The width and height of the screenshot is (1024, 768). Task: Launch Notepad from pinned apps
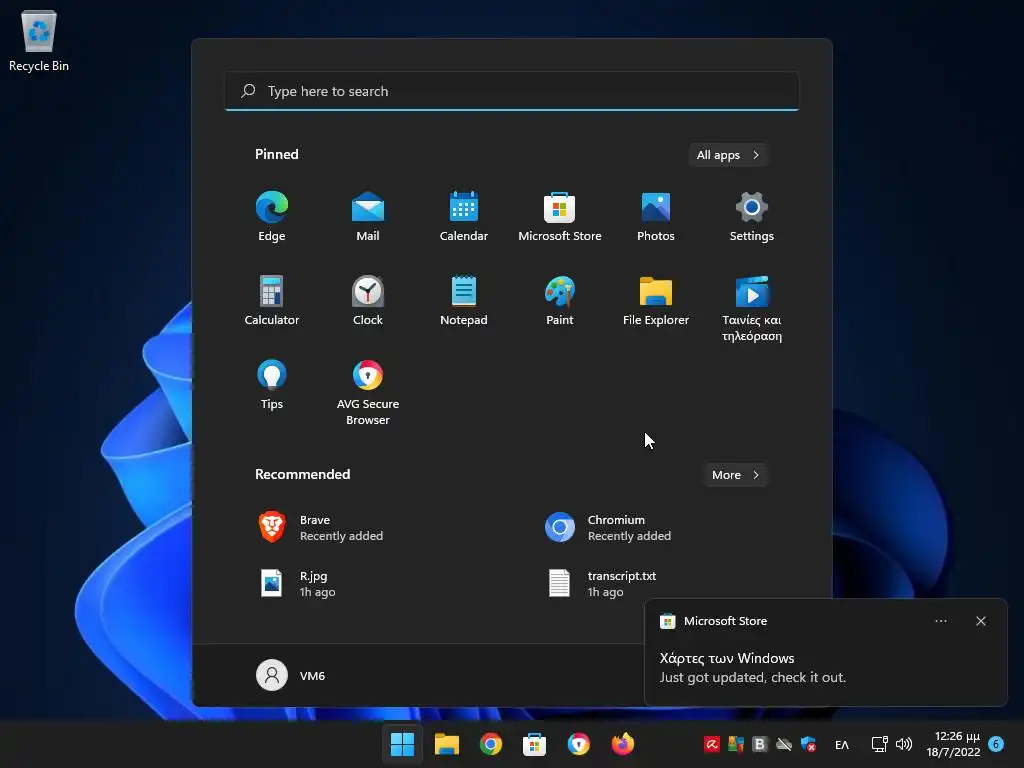464,300
